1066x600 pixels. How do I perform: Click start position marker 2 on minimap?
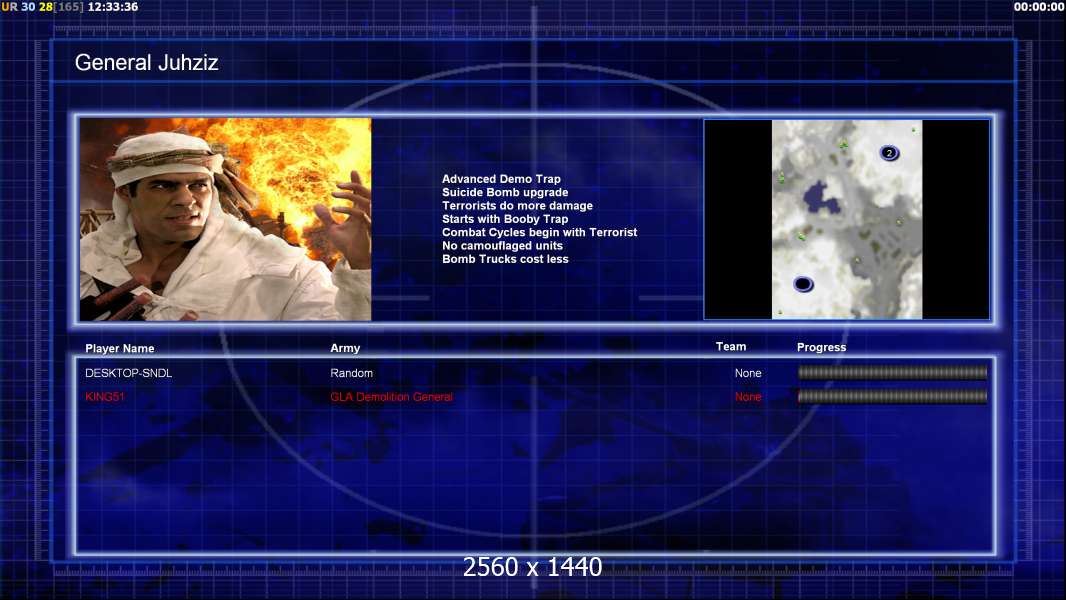click(889, 153)
